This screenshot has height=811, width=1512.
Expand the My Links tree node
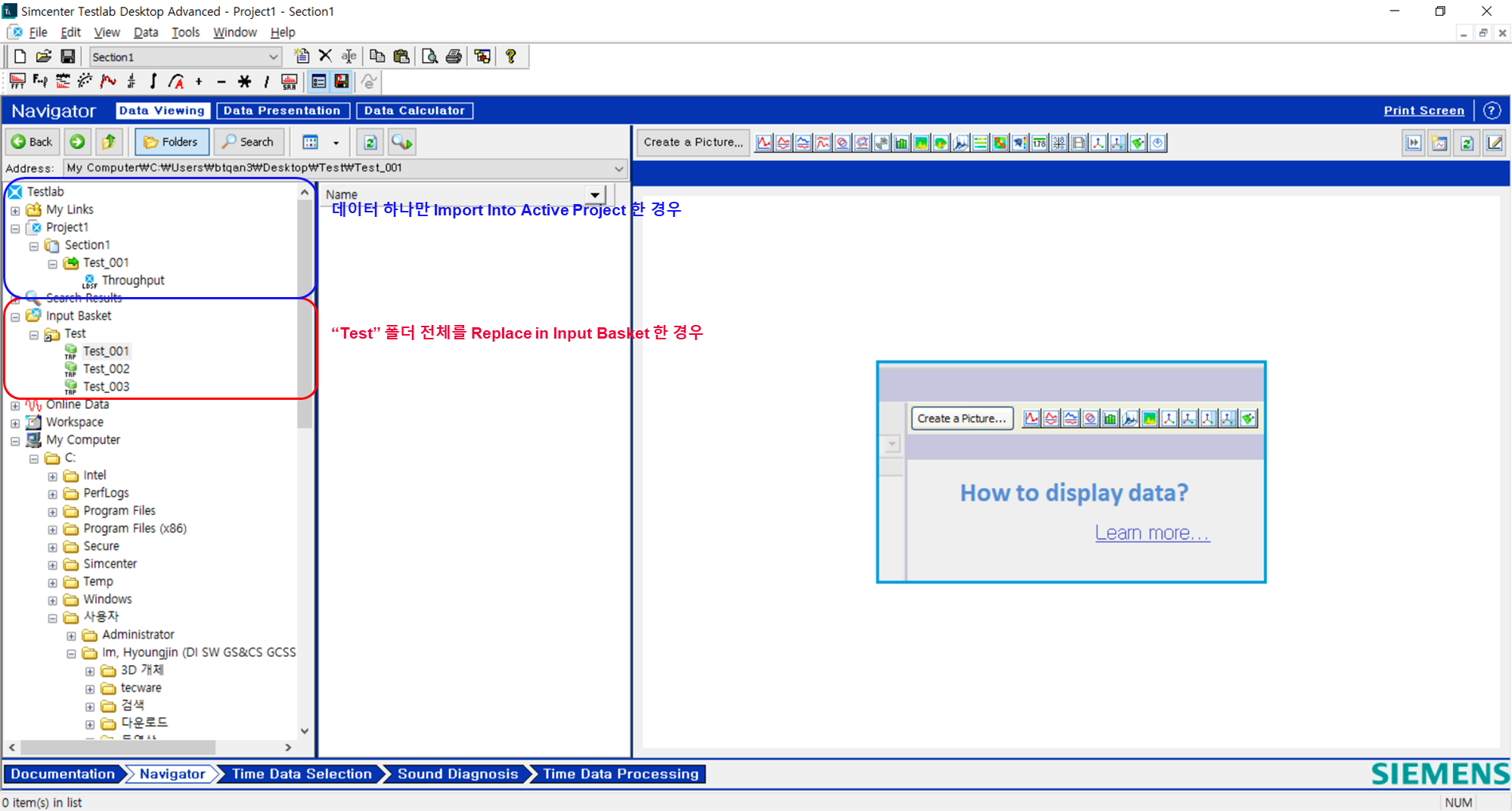click(x=15, y=210)
